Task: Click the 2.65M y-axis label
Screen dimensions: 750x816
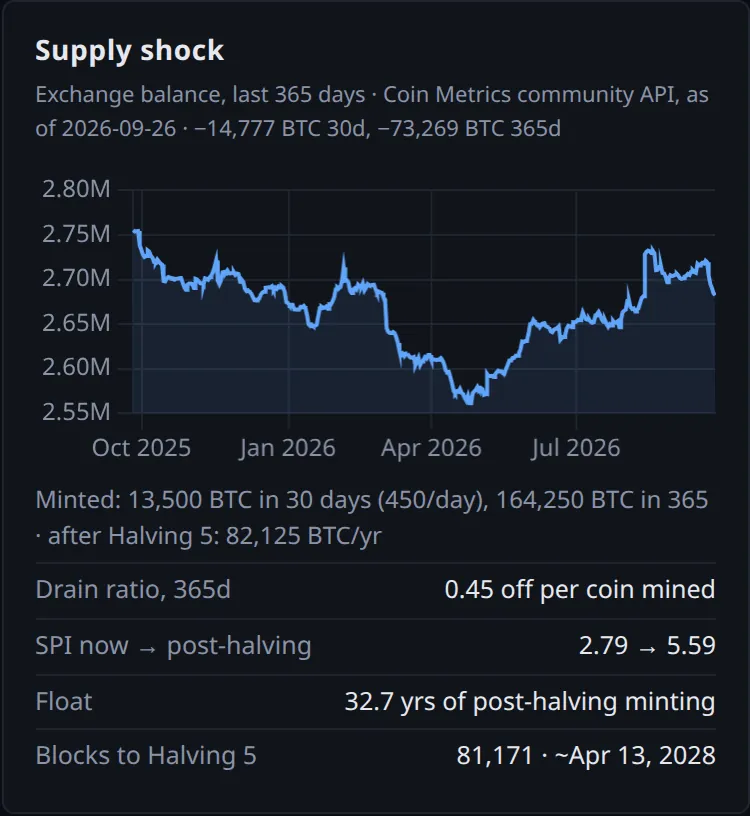Action: (76, 323)
